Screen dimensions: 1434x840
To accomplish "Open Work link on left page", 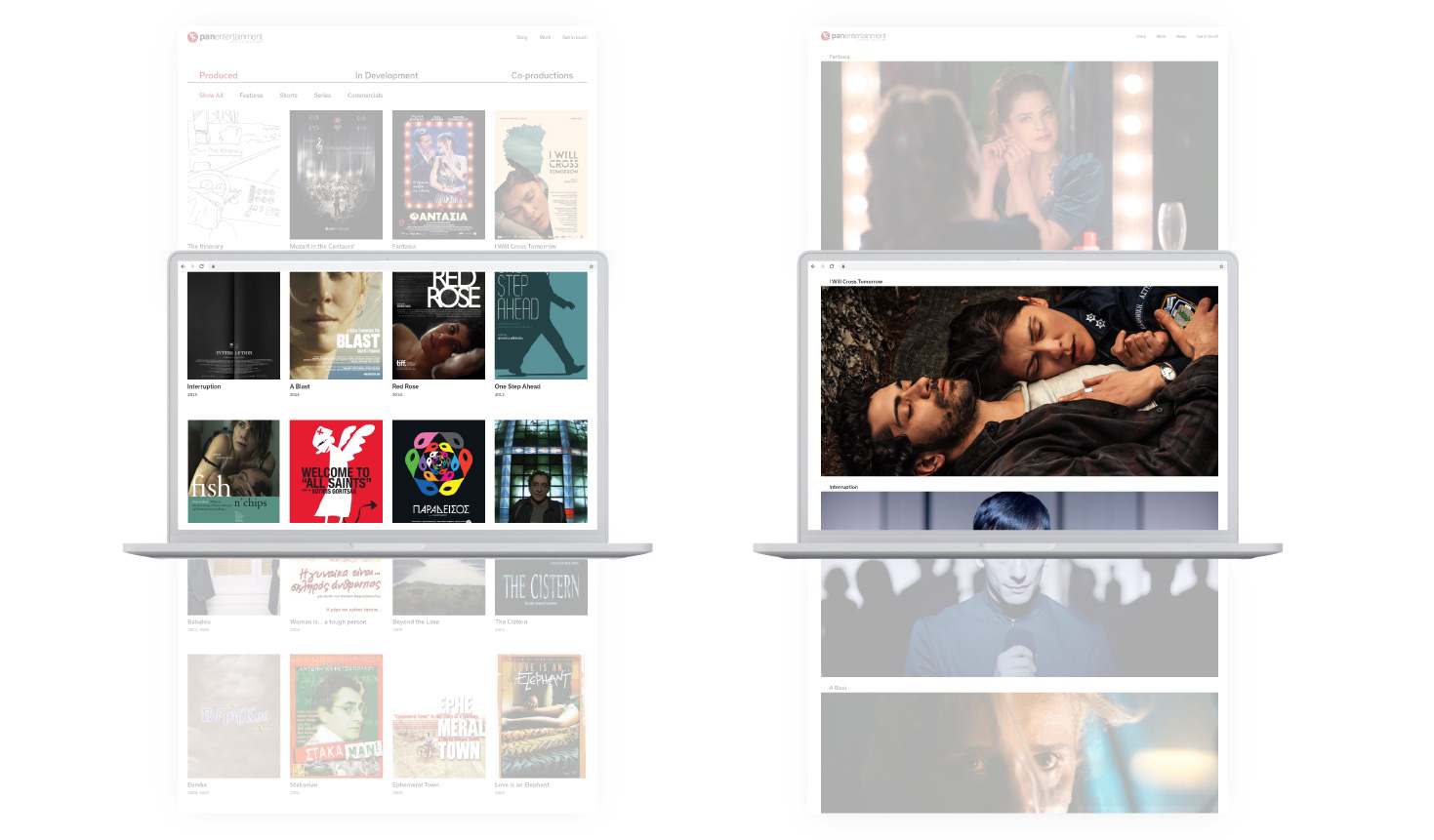I will point(545,37).
